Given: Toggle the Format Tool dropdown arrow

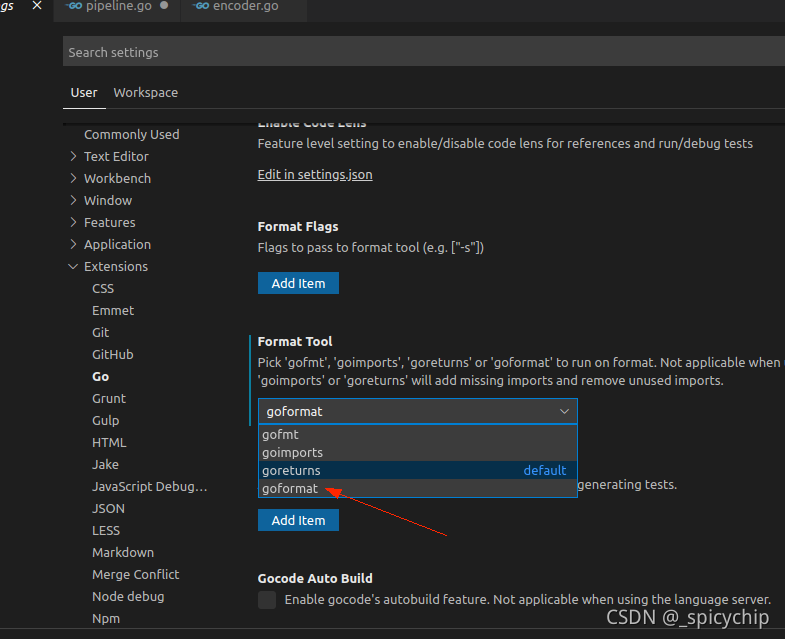Looking at the screenshot, I should click(564, 412).
